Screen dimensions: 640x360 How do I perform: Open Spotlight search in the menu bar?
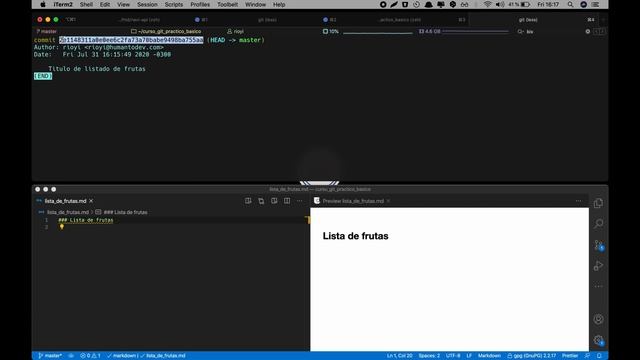[x=571, y=4]
